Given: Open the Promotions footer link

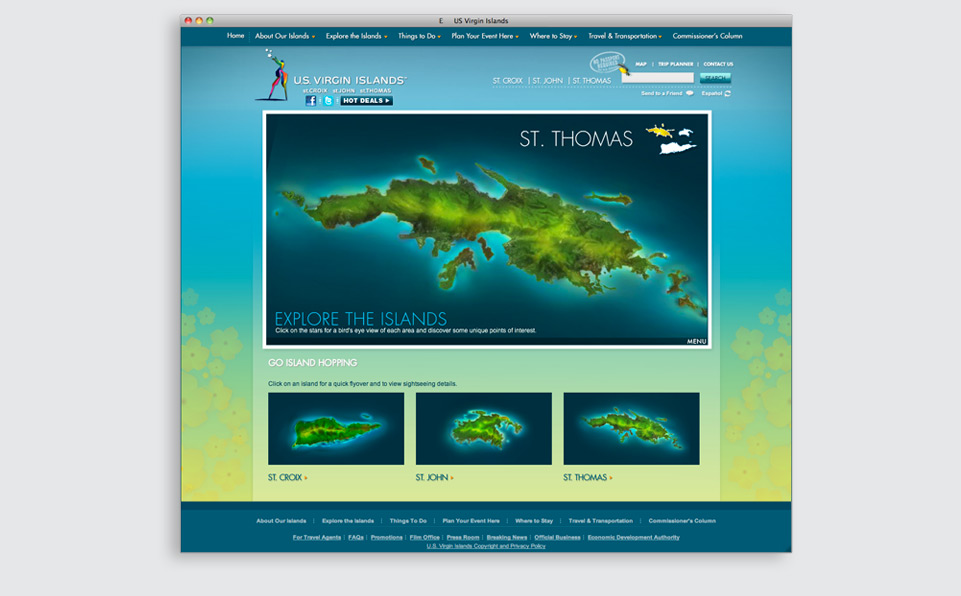Looking at the screenshot, I should [x=386, y=537].
